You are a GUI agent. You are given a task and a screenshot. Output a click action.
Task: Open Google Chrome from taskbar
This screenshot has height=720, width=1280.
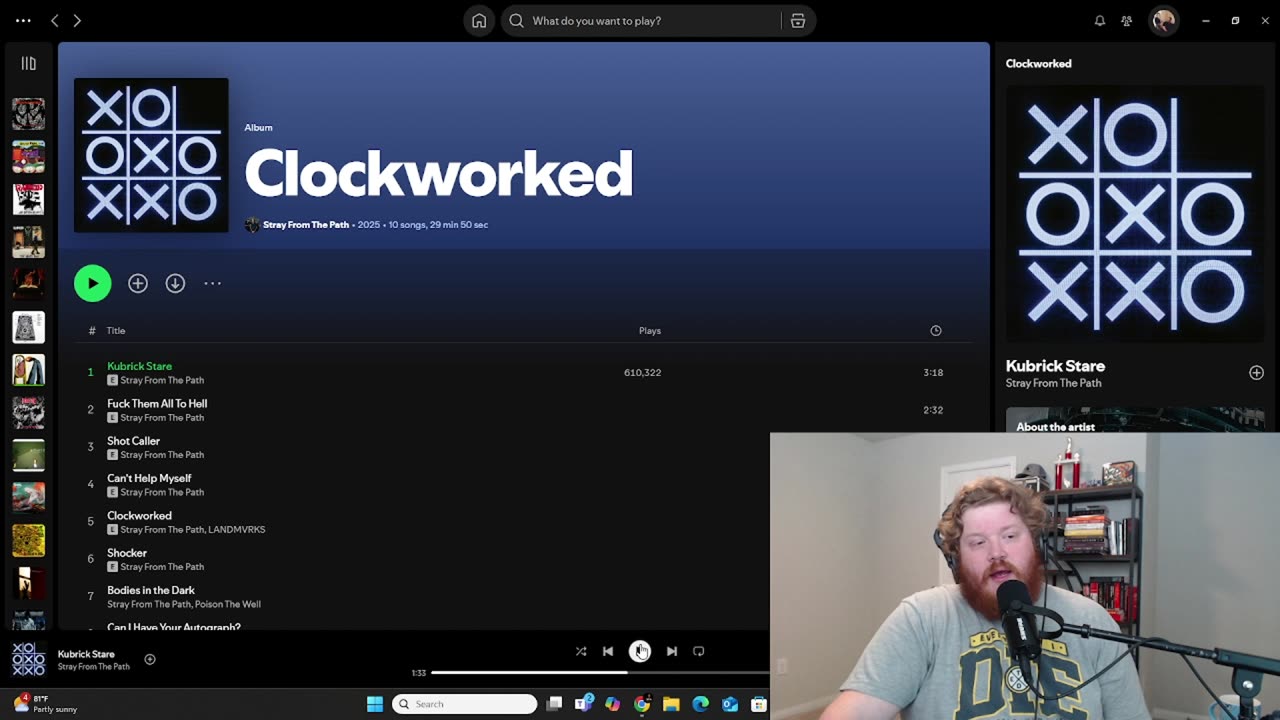click(x=642, y=704)
